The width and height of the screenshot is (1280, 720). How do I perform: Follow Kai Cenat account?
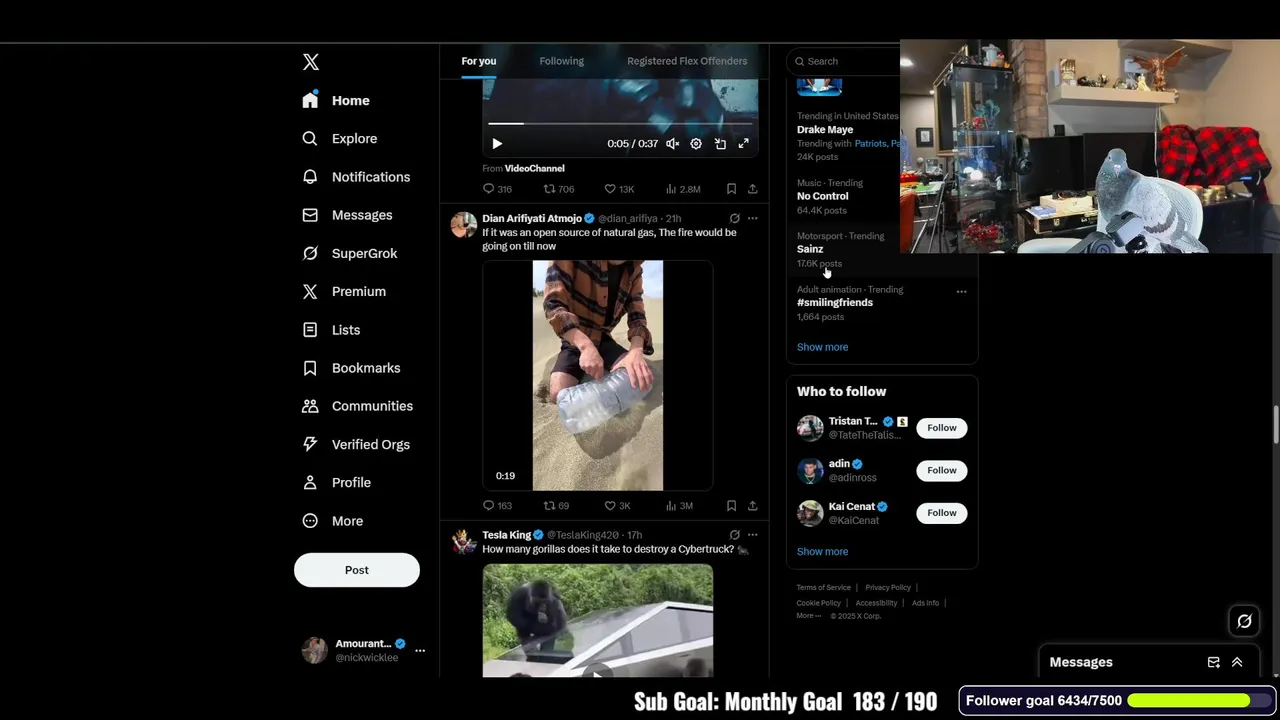pyautogui.click(x=941, y=513)
